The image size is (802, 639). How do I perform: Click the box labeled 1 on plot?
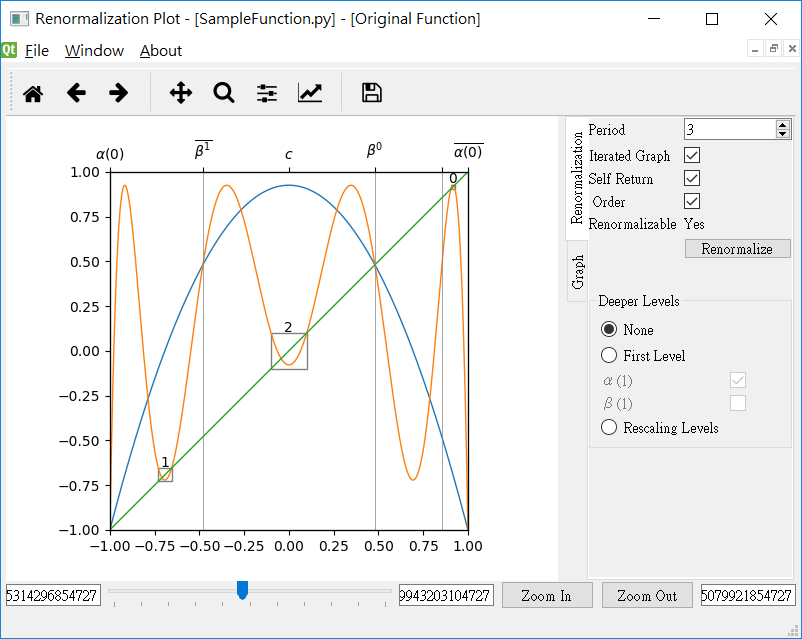tap(165, 475)
